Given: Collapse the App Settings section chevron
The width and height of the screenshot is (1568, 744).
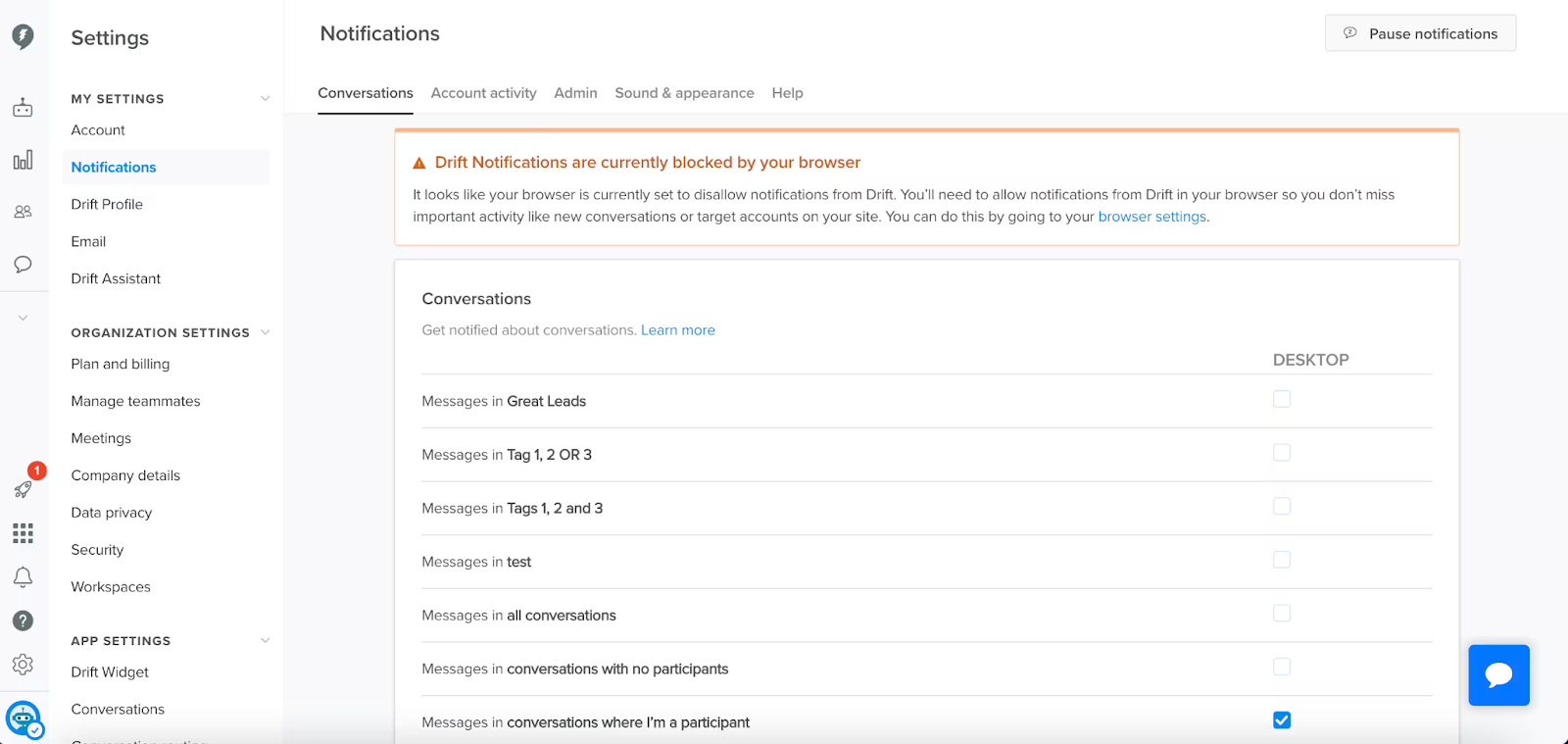Looking at the screenshot, I should (265, 640).
